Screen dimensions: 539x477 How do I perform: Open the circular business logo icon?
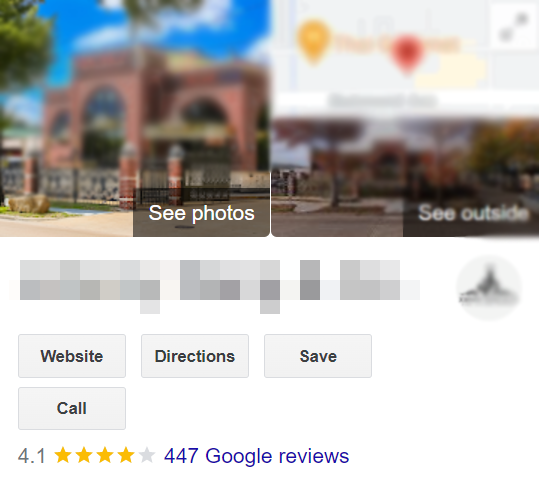(x=489, y=288)
